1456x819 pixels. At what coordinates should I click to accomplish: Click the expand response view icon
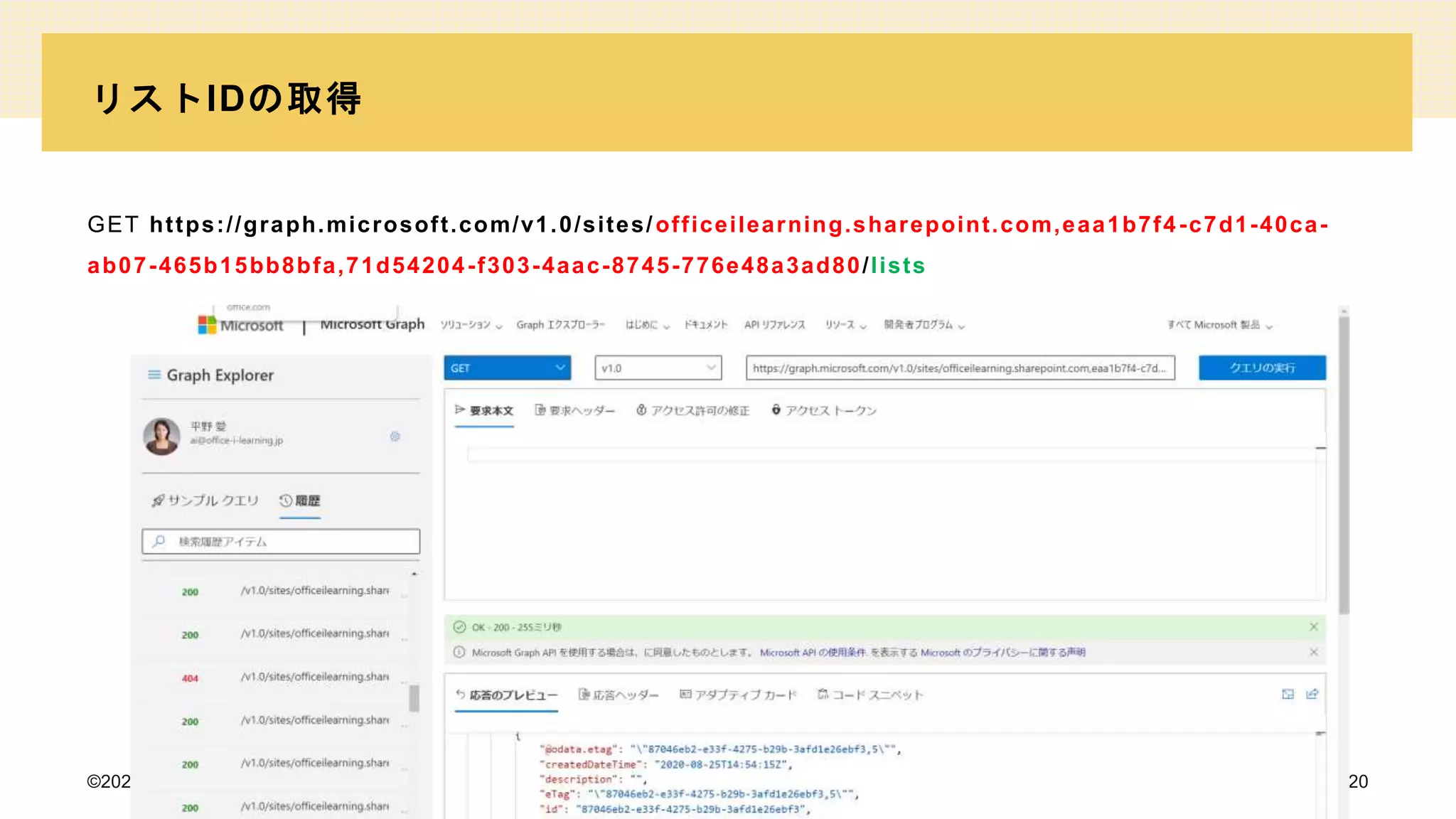(x=1288, y=694)
